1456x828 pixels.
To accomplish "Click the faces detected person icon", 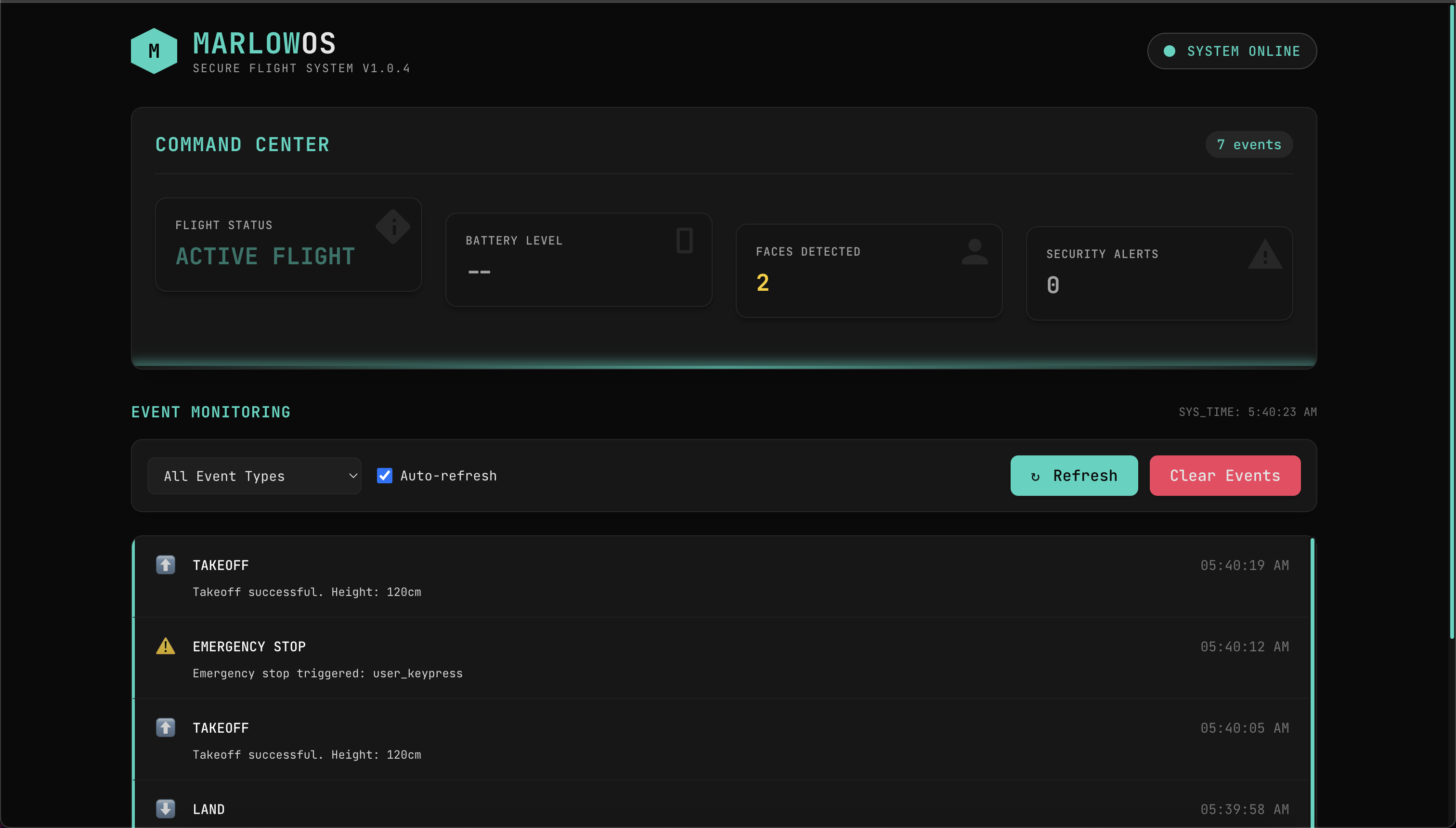I will pyautogui.click(x=974, y=251).
